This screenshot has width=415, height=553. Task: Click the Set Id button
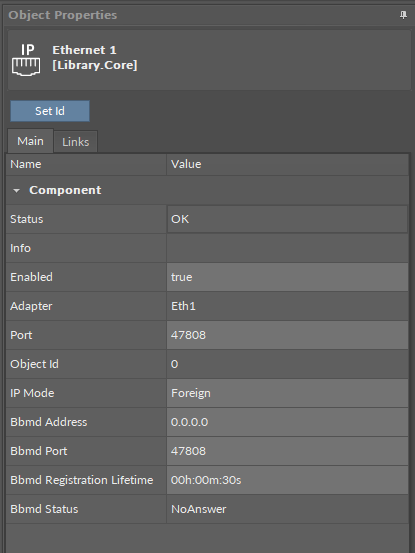(x=50, y=111)
